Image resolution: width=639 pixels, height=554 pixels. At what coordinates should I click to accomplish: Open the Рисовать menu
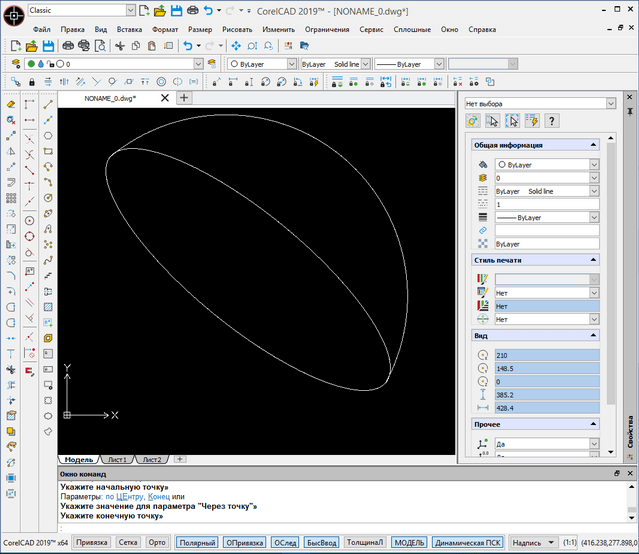click(x=237, y=30)
